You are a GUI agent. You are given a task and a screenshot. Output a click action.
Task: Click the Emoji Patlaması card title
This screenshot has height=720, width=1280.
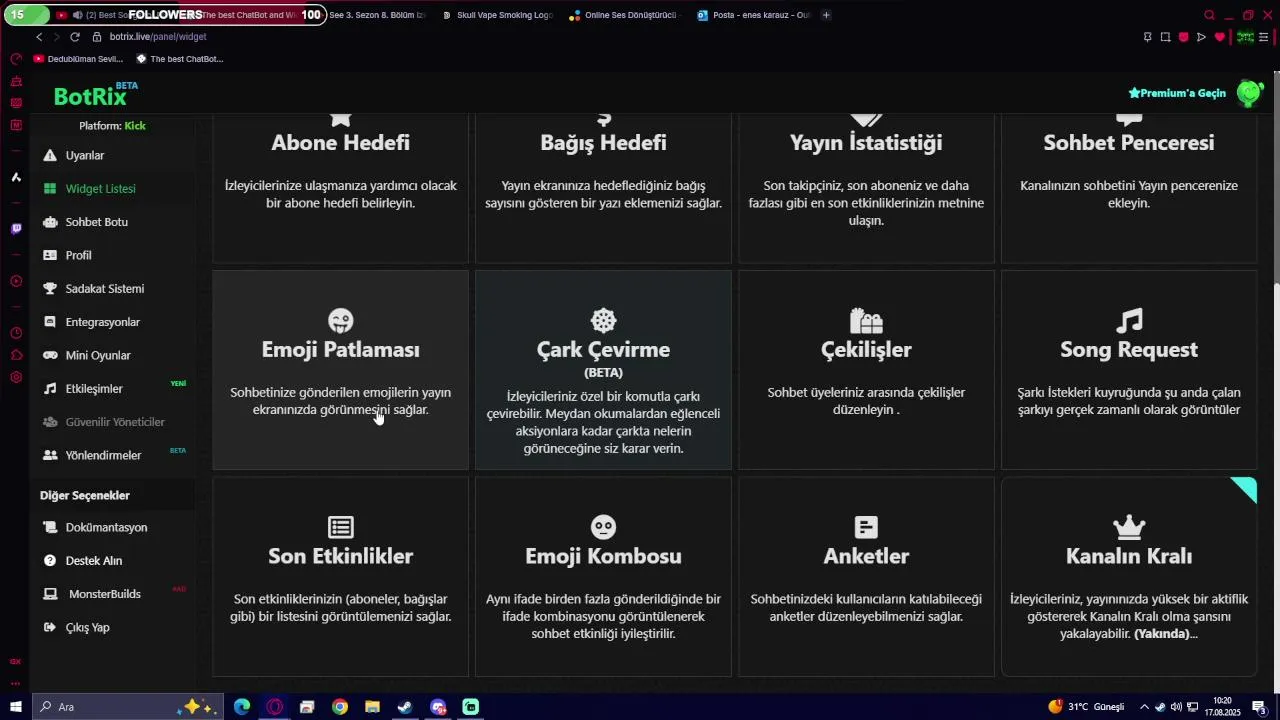[340, 350]
